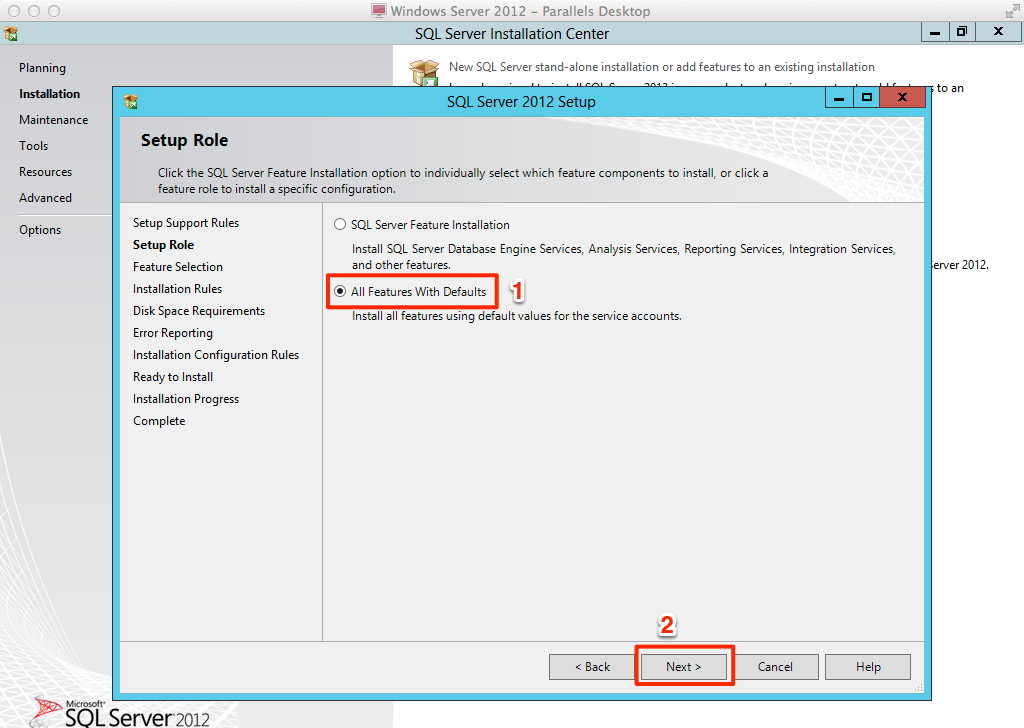Click the Next button
Image resolution: width=1024 pixels, height=728 pixels.
683,667
